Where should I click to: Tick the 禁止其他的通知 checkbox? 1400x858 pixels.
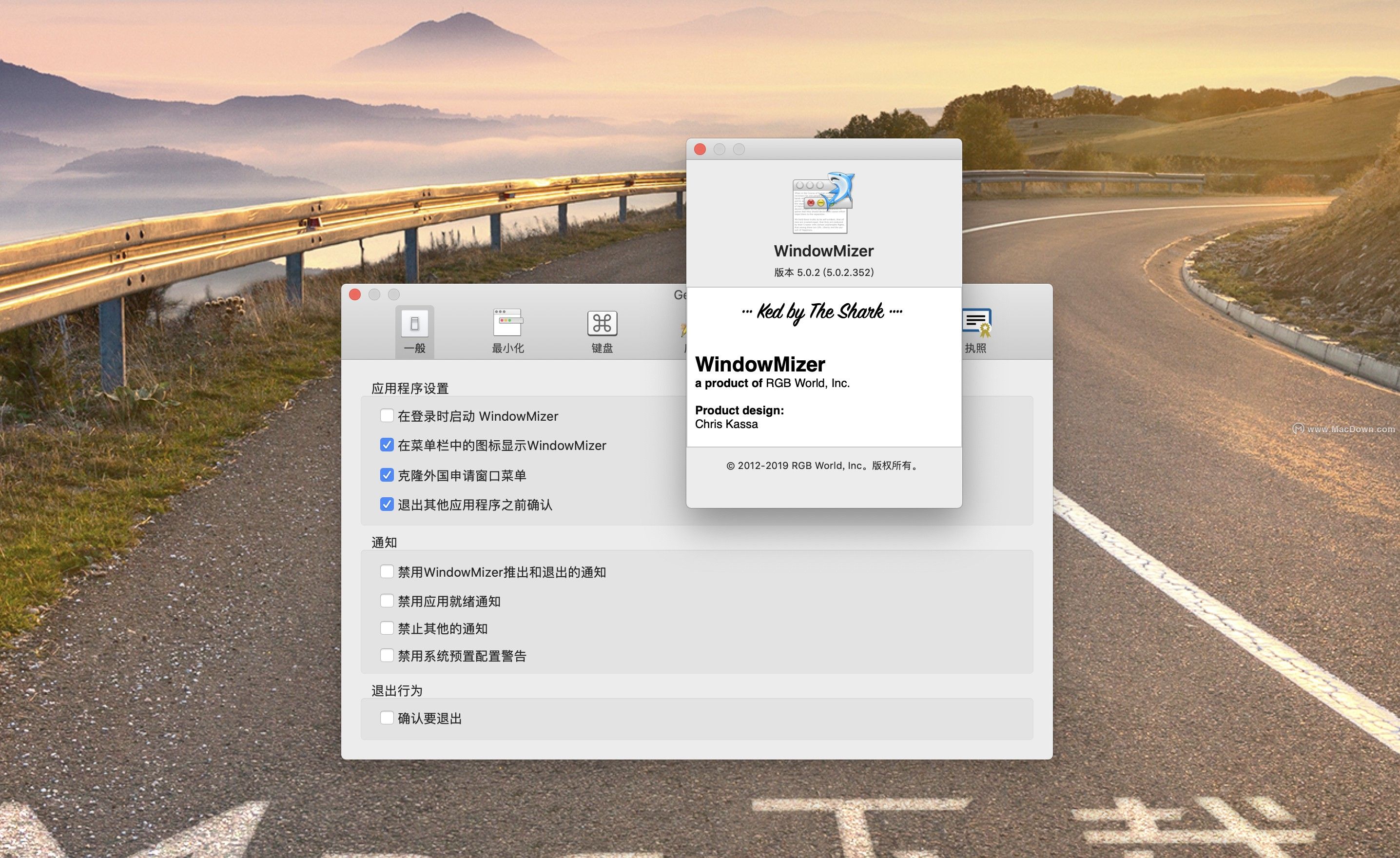387,628
